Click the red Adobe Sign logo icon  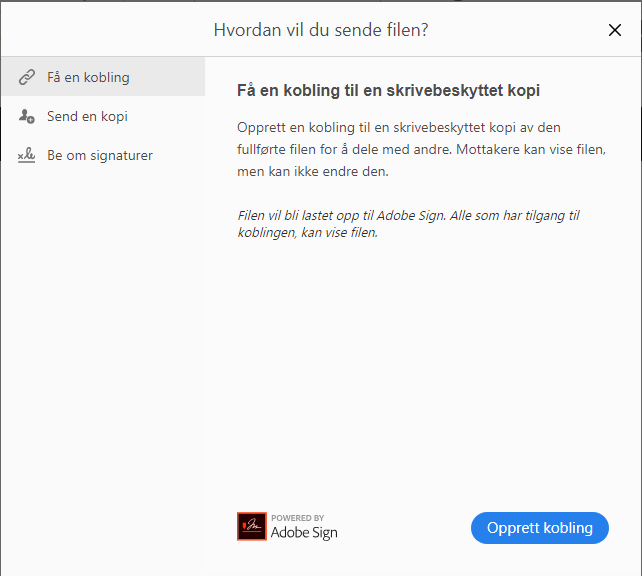[251, 526]
